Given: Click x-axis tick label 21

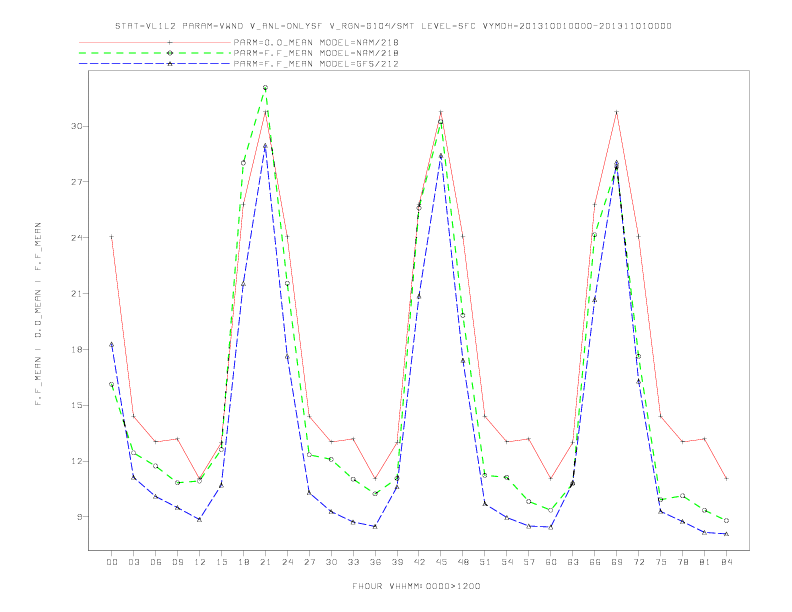Looking at the screenshot, I should click(265, 562).
